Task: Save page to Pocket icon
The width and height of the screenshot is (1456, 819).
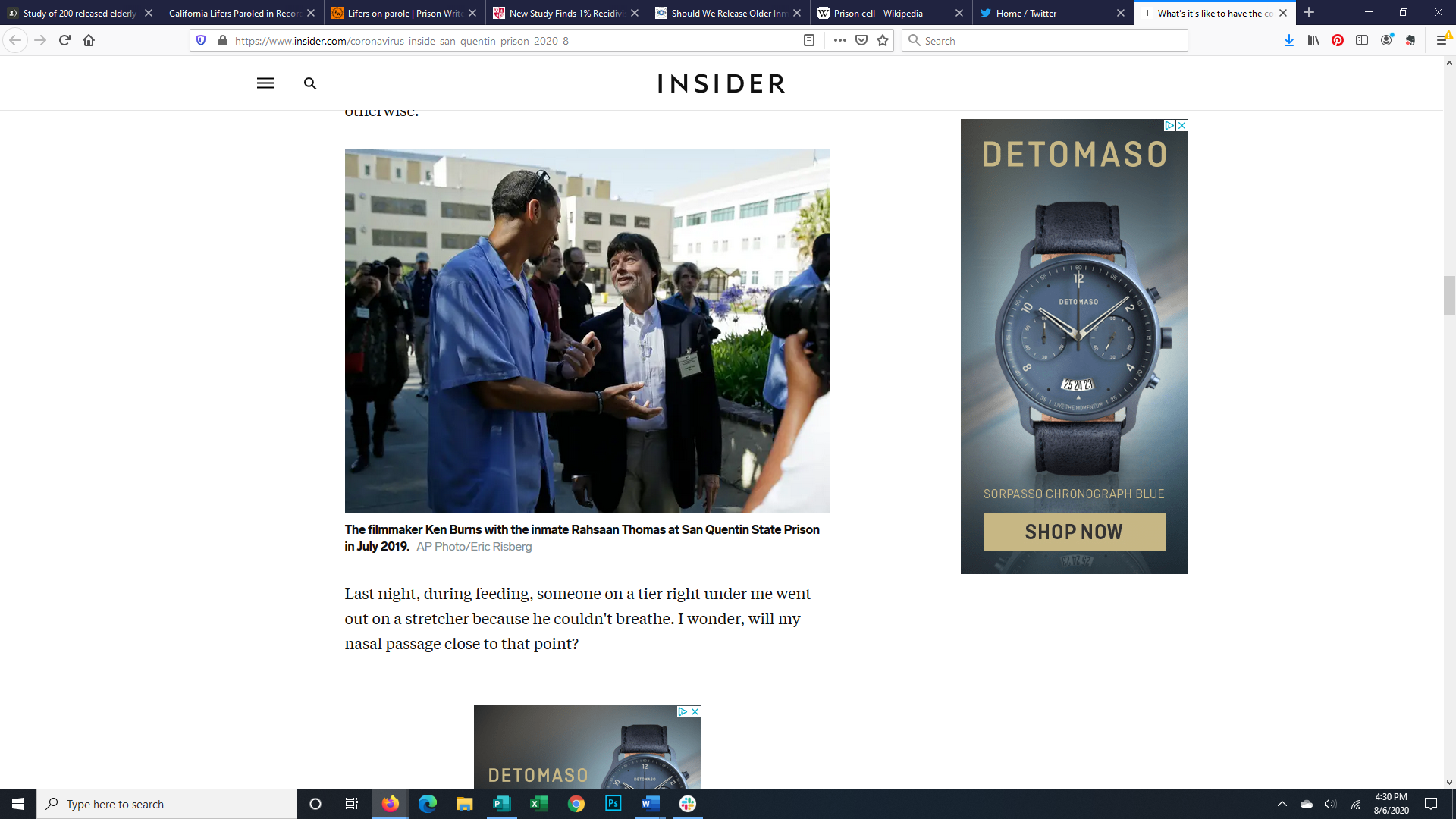Action: (861, 41)
